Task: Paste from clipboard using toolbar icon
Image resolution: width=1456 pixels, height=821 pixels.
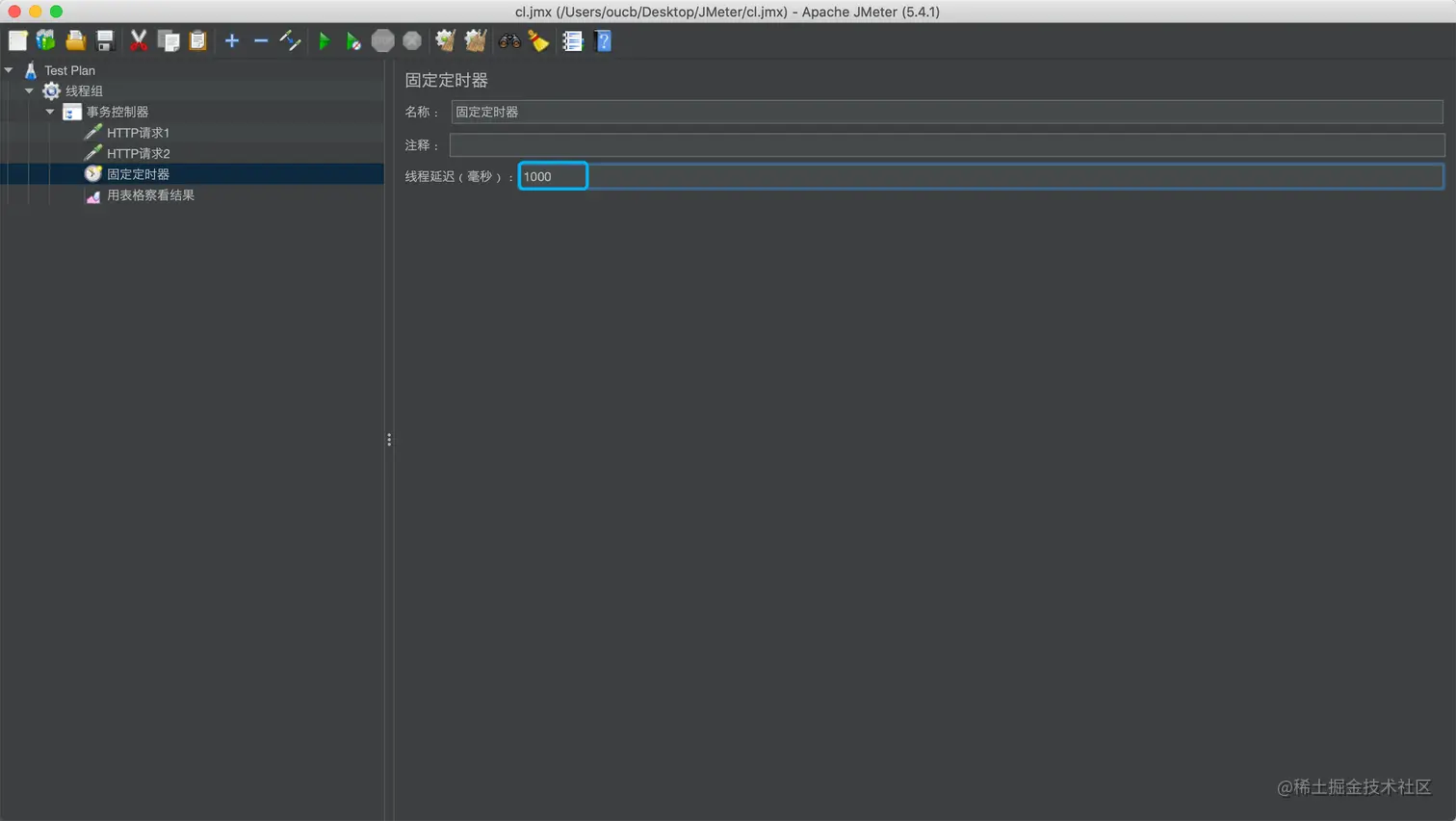Action: tap(197, 40)
